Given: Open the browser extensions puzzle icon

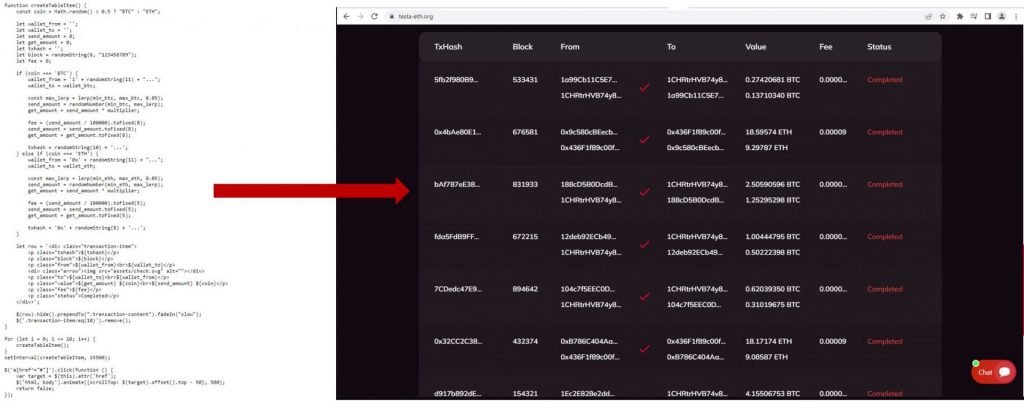Looking at the screenshot, I should (960, 16).
